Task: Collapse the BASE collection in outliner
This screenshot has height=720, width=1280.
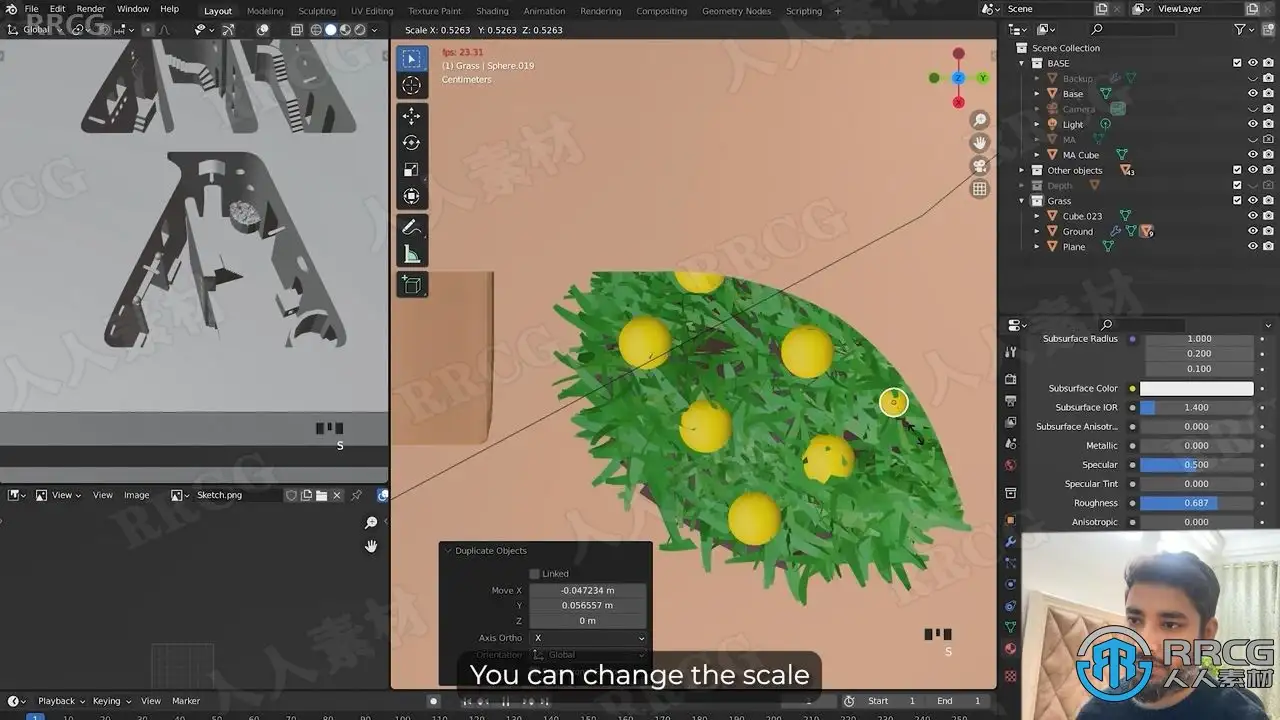Action: point(1022,63)
